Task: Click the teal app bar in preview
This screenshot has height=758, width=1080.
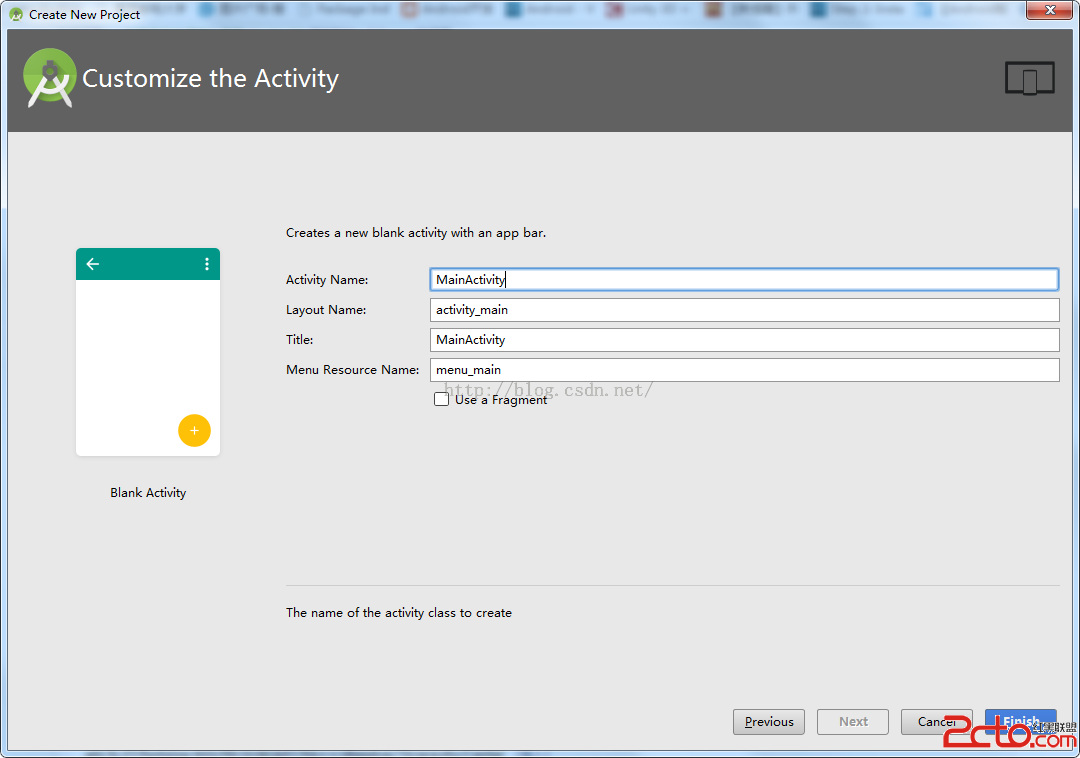Action: click(x=148, y=264)
